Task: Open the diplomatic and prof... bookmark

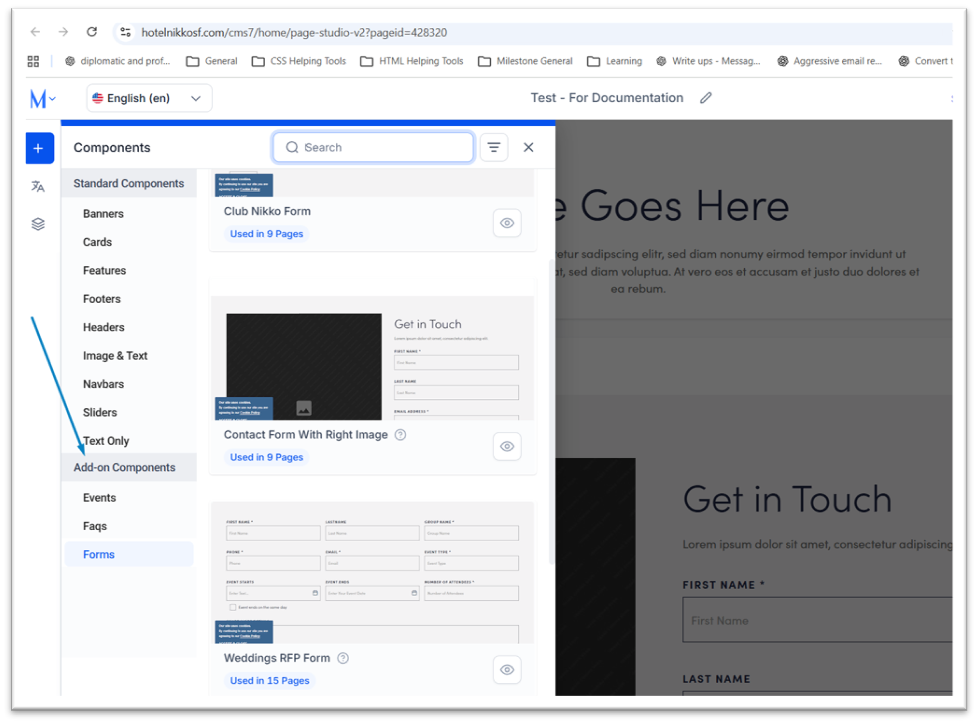Action: click(117, 61)
